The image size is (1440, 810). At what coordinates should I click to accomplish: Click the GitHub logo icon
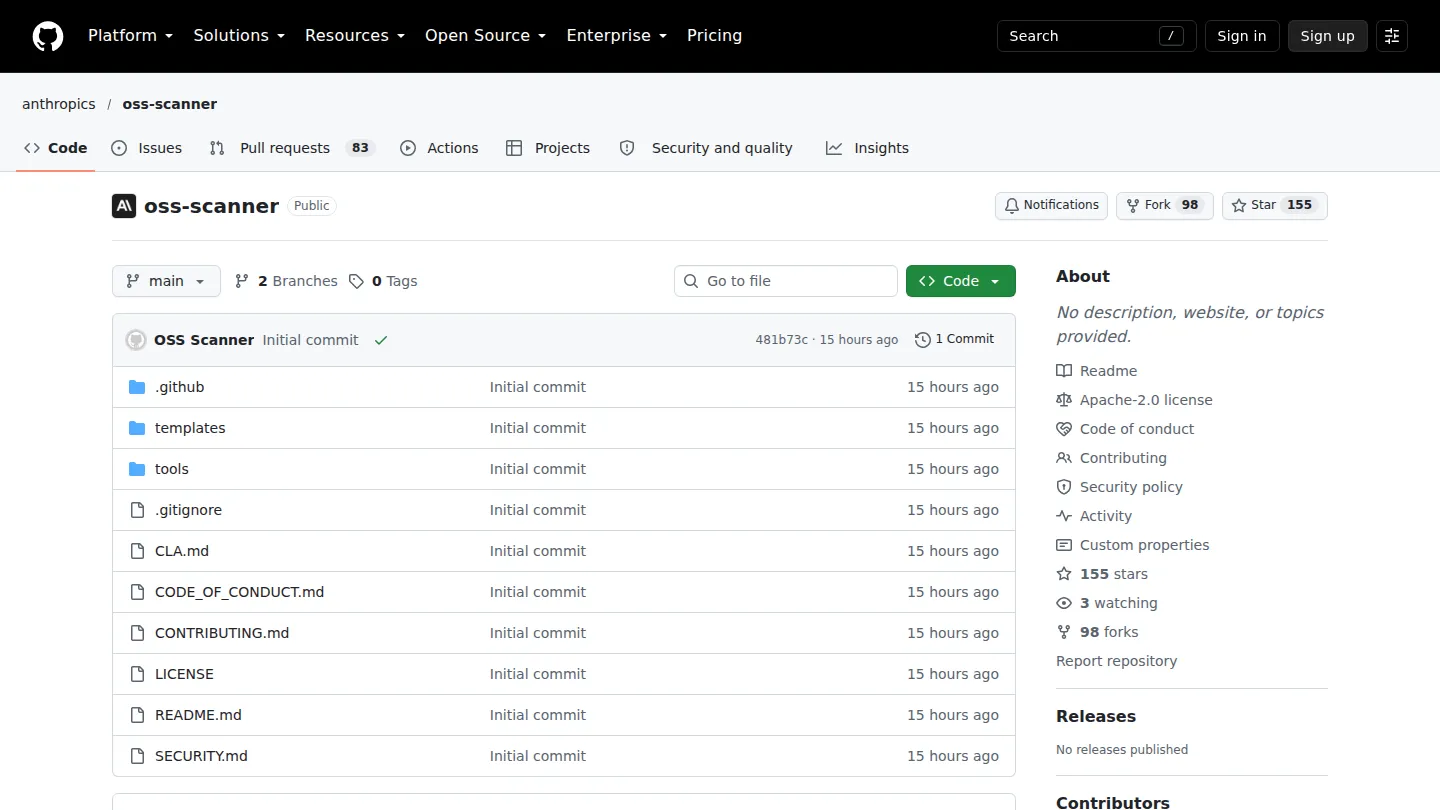pos(48,36)
